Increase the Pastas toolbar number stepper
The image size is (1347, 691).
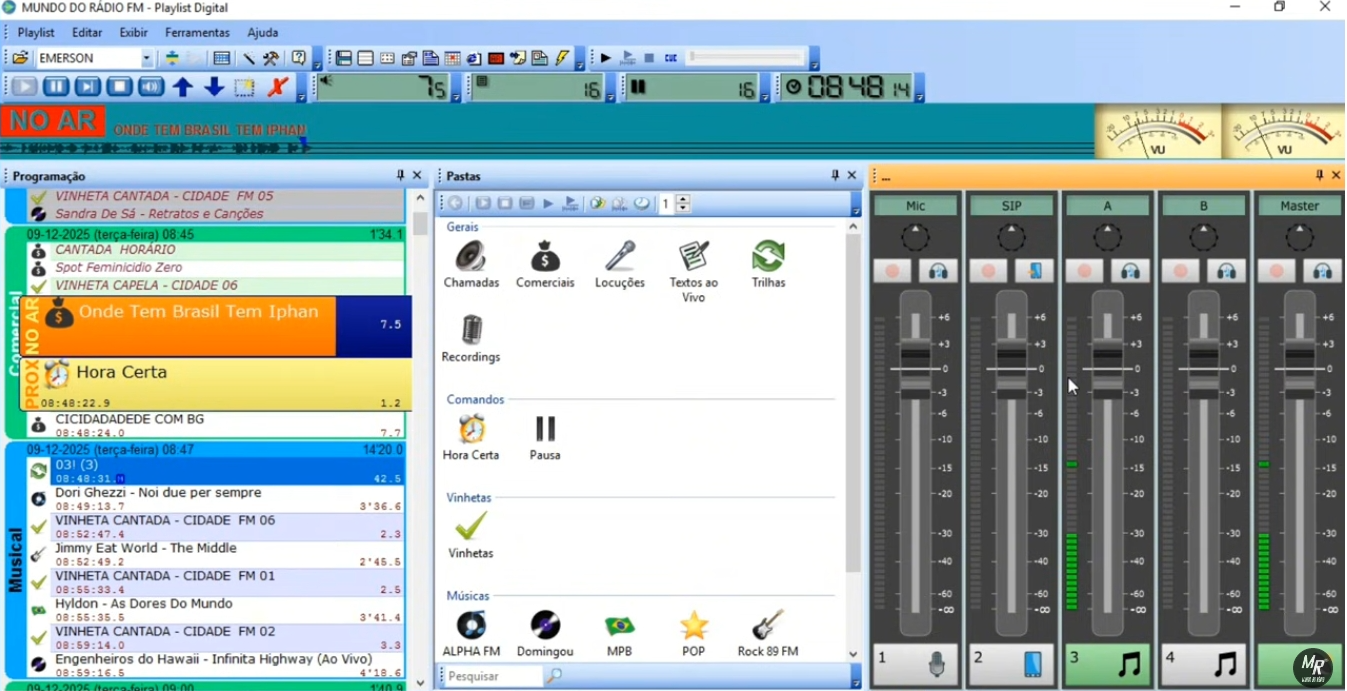point(684,199)
